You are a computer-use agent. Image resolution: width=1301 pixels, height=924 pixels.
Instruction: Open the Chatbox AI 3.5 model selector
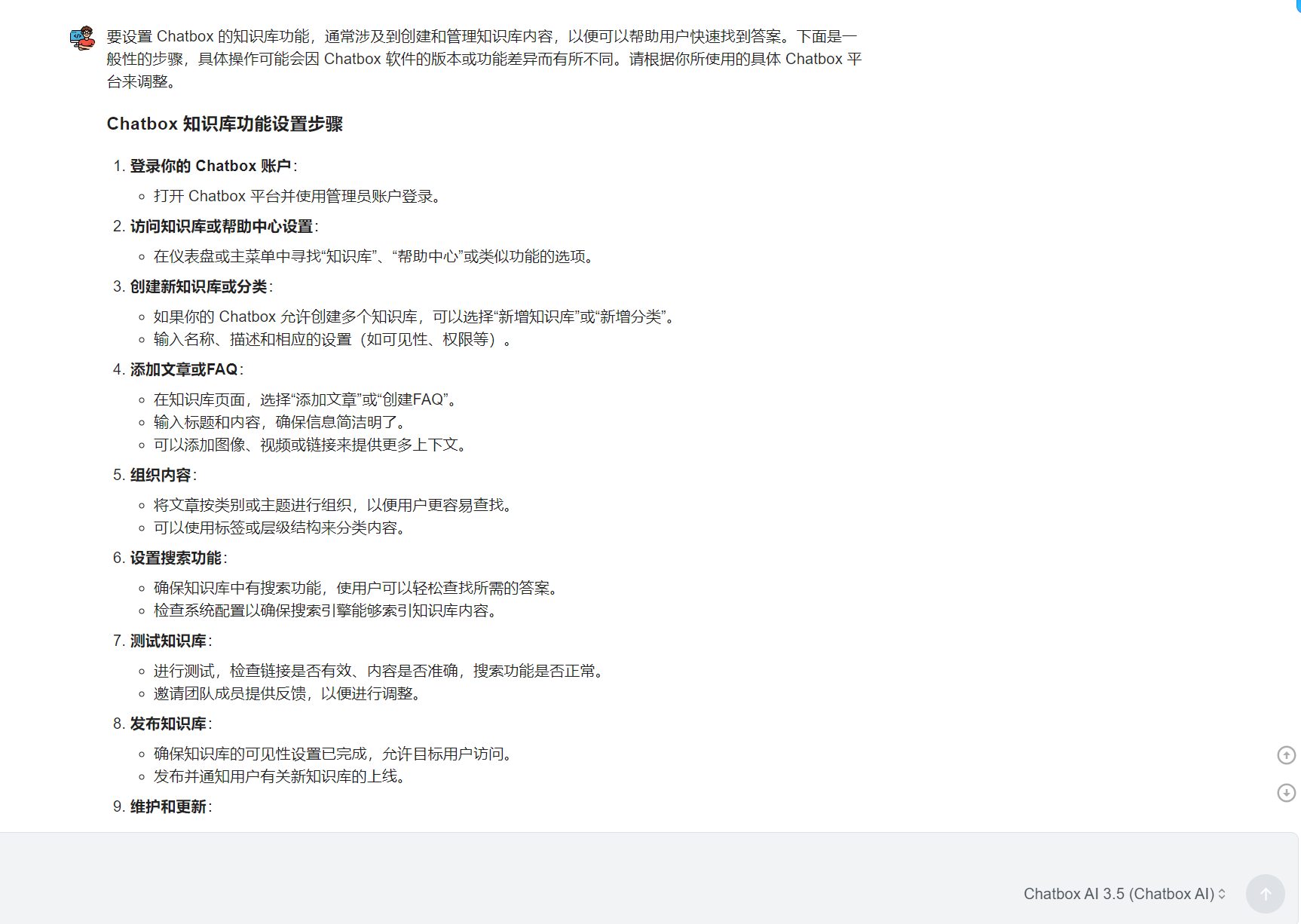click(1124, 894)
